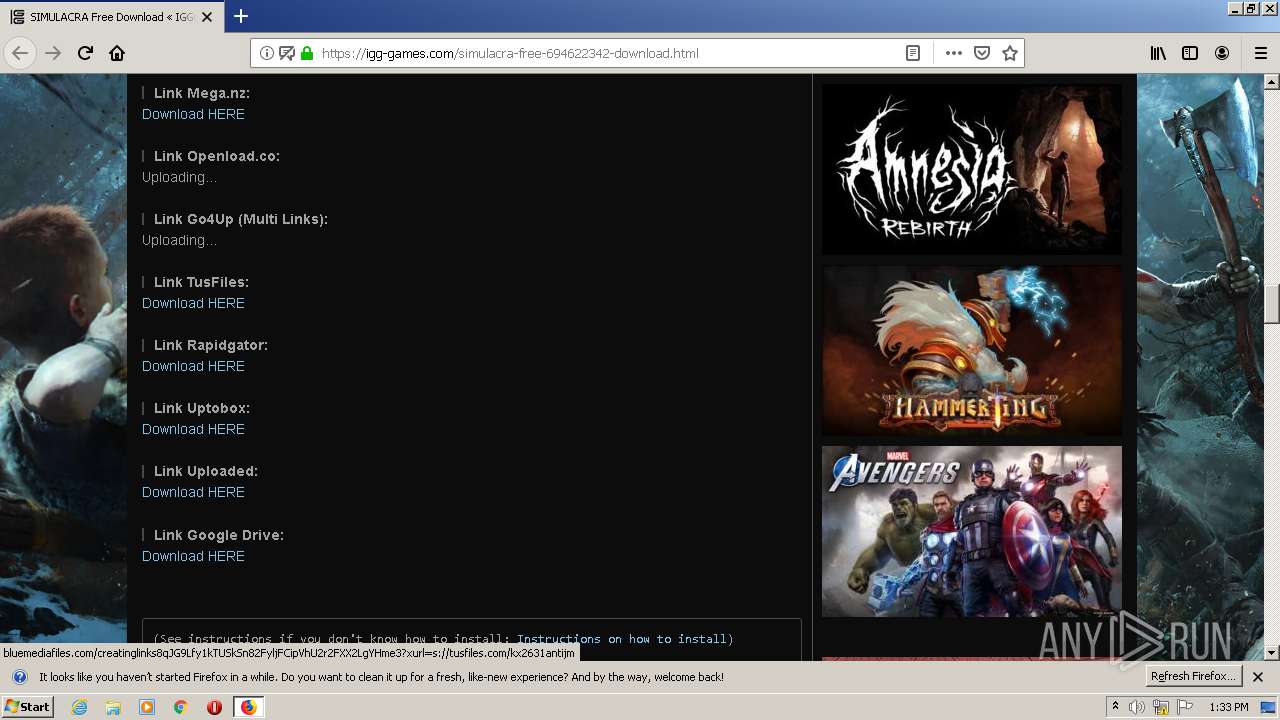This screenshot has height=720, width=1280.
Task: Click the page scrollbar up arrow
Action: [x=1272, y=82]
